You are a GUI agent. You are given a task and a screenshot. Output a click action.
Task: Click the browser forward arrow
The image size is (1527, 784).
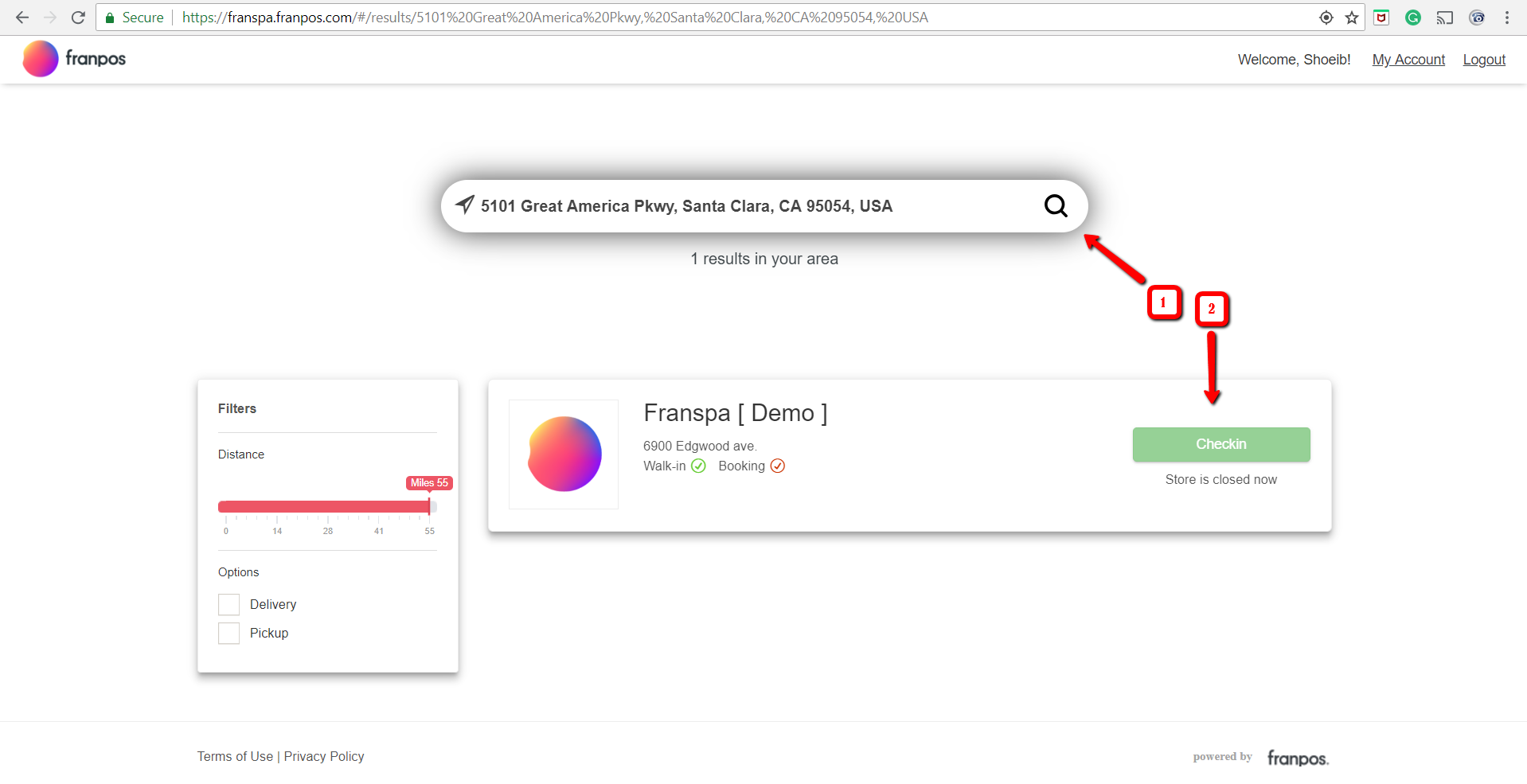tap(50, 18)
